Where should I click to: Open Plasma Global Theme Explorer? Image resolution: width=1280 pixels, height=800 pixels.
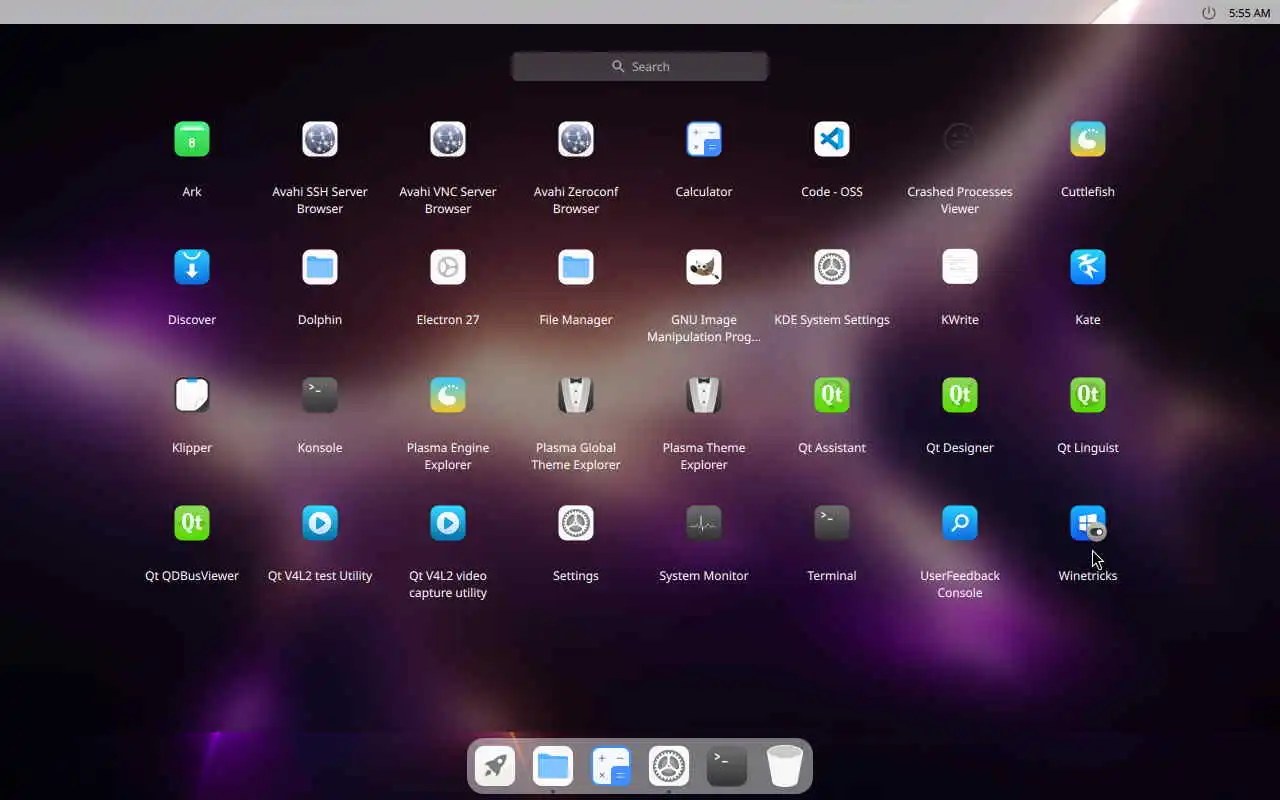(576, 395)
